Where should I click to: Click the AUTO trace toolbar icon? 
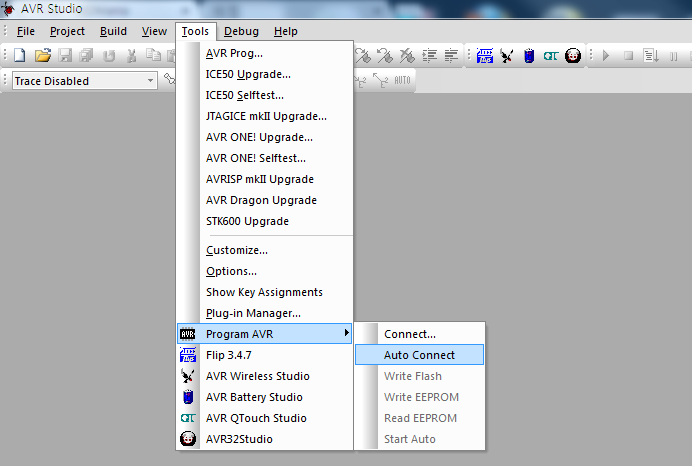(x=402, y=80)
